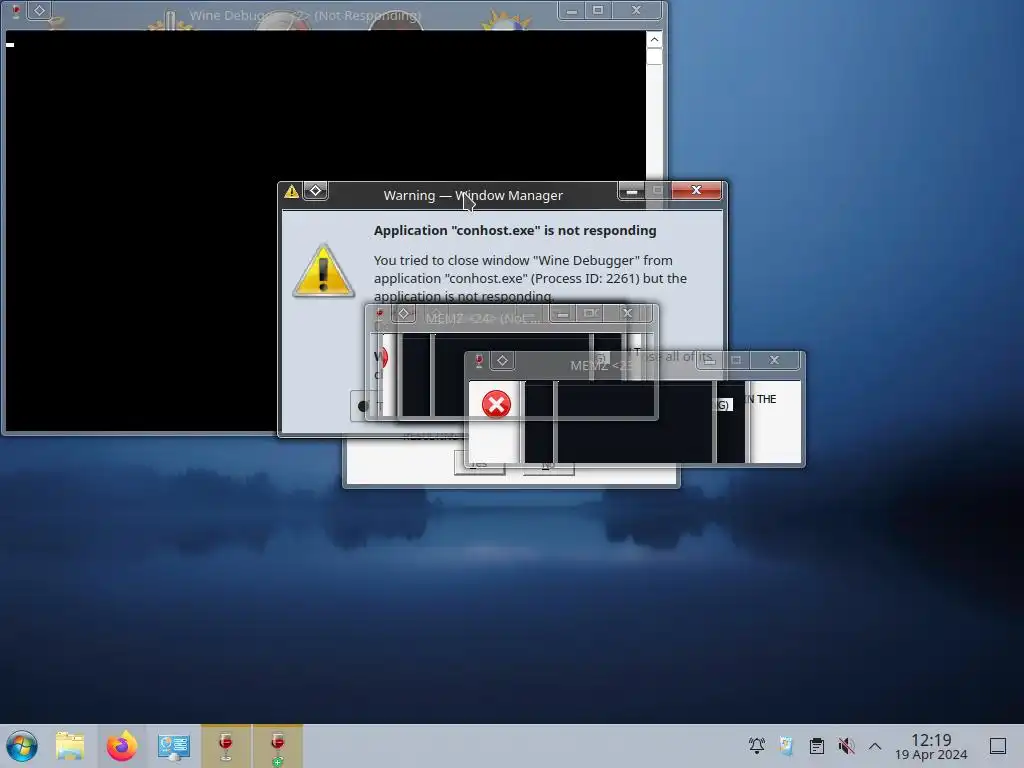Select the first Wine glass taskbar entry
Image resolution: width=1024 pixels, height=768 pixels.
225,746
